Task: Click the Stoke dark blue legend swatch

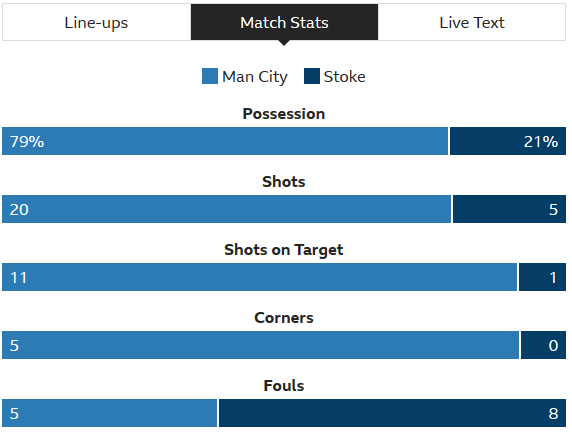Action: tap(312, 76)
